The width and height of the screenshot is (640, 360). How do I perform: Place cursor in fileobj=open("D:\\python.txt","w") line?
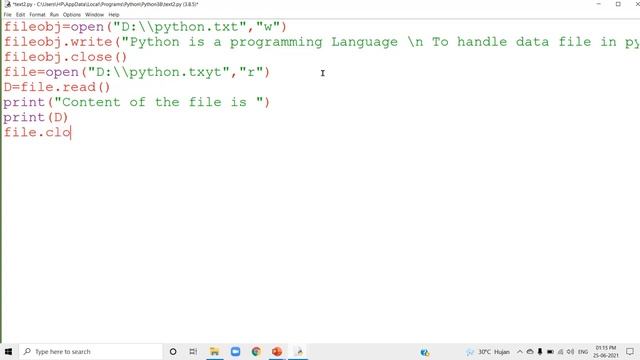point(145,27)
